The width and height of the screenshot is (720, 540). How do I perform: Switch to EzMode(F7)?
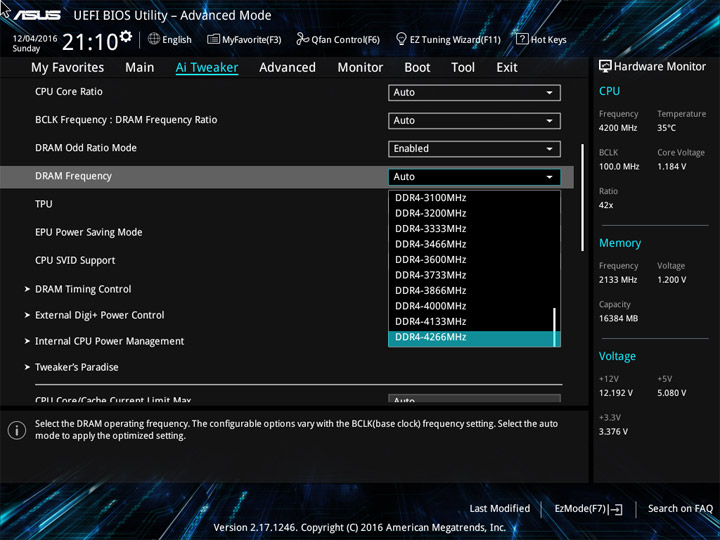coord(588,509)
